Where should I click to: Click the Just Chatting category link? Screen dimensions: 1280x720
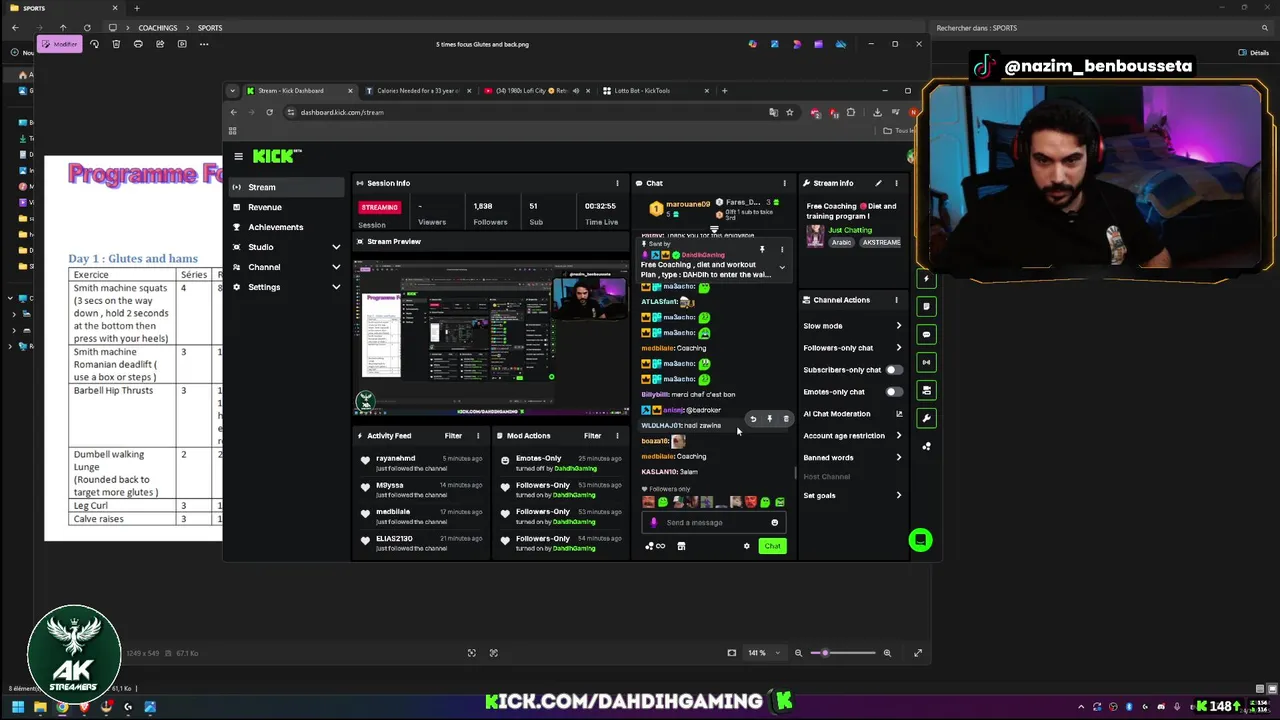(850, 230)
